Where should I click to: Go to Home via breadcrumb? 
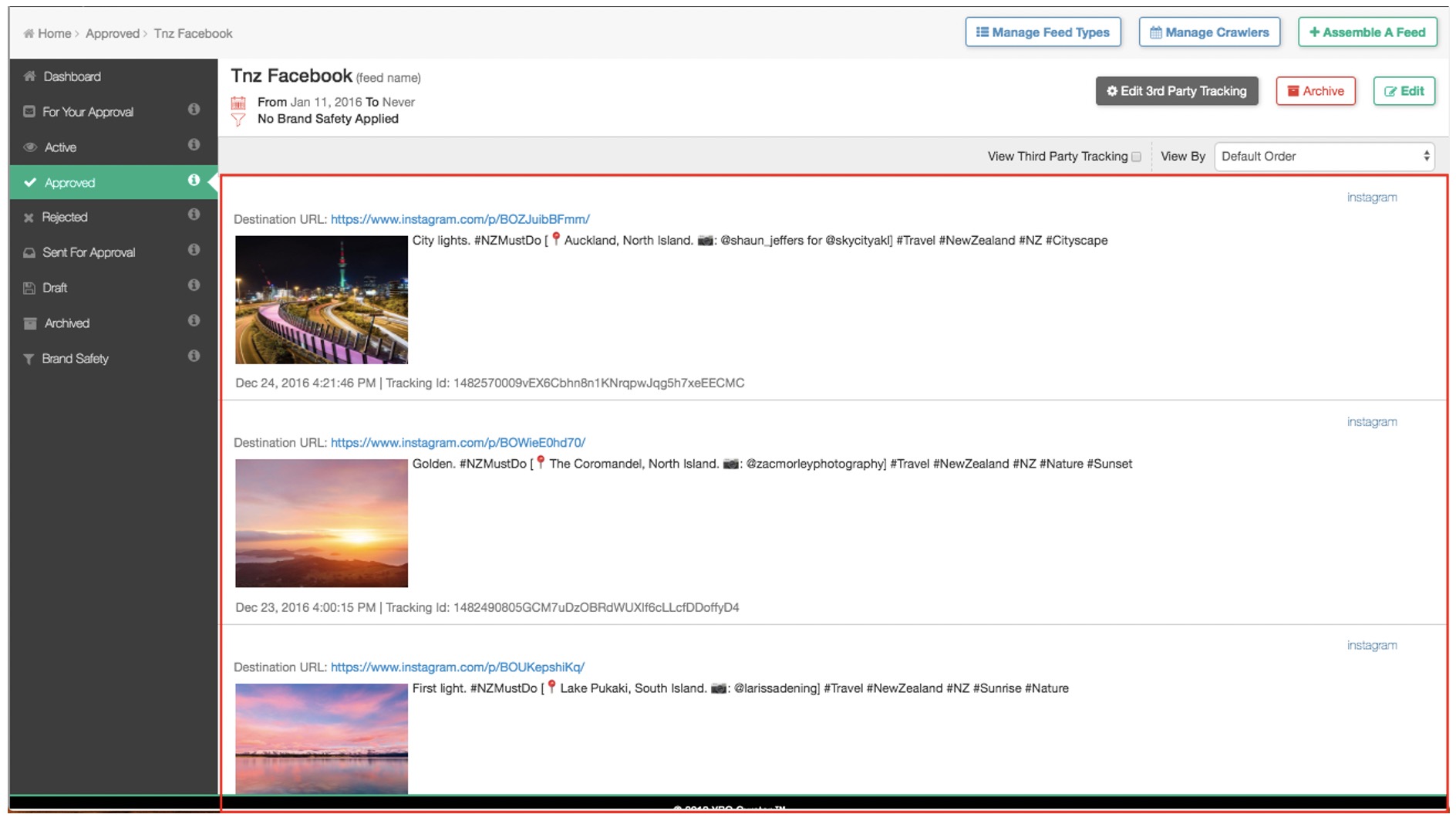click(x=53, y=33)
